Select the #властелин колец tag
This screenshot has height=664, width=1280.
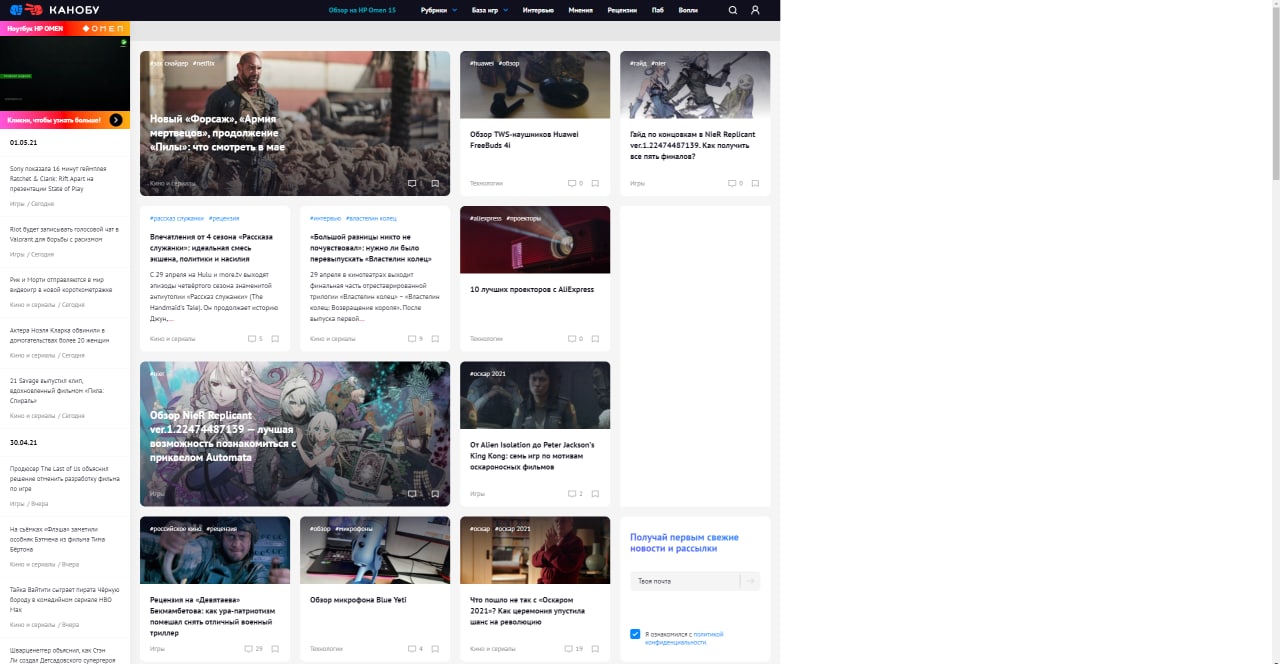[x=371, y=218]
